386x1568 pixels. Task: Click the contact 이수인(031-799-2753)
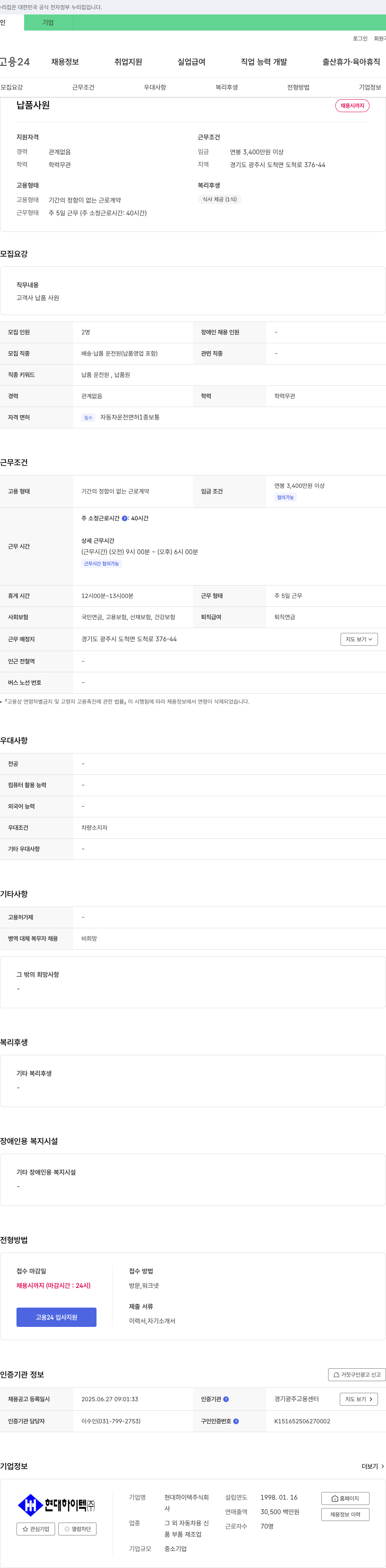pos(111,1421)
